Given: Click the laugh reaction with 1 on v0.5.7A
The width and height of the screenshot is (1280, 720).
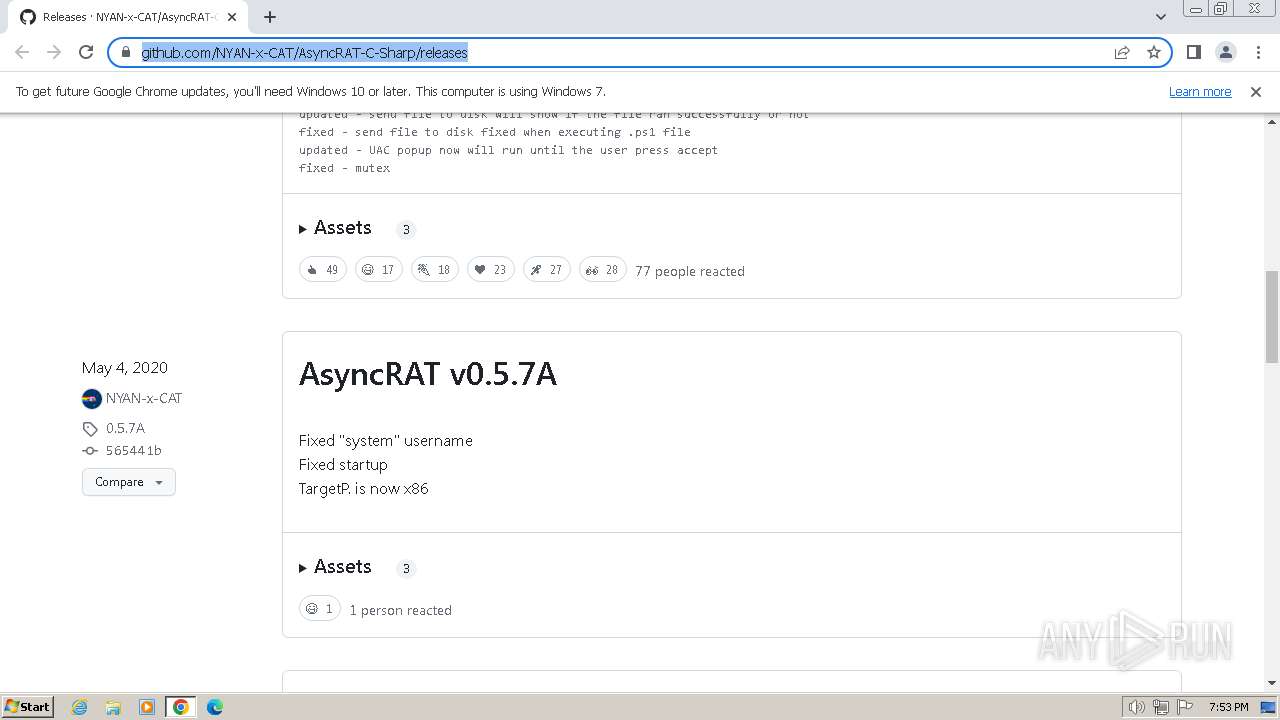Looking at the screenshot, I should 320,609.
